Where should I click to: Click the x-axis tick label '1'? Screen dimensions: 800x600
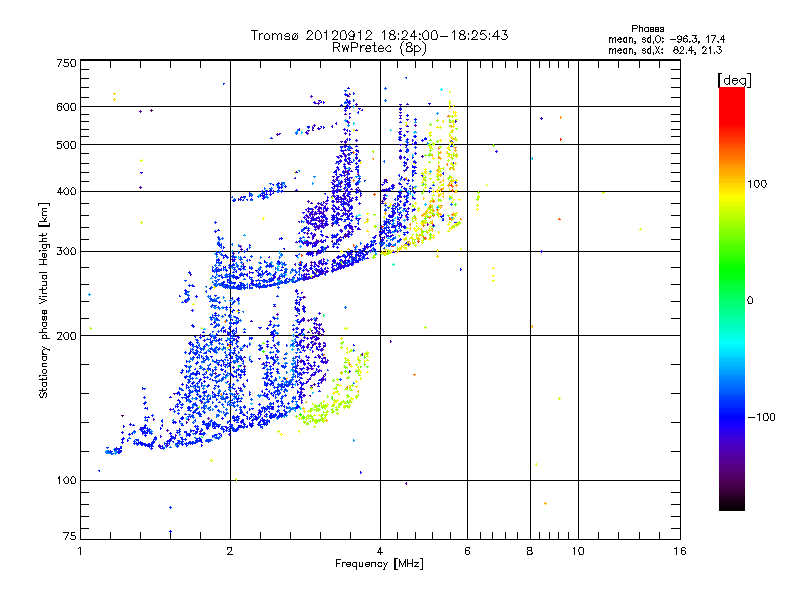[x=80, y=551]
